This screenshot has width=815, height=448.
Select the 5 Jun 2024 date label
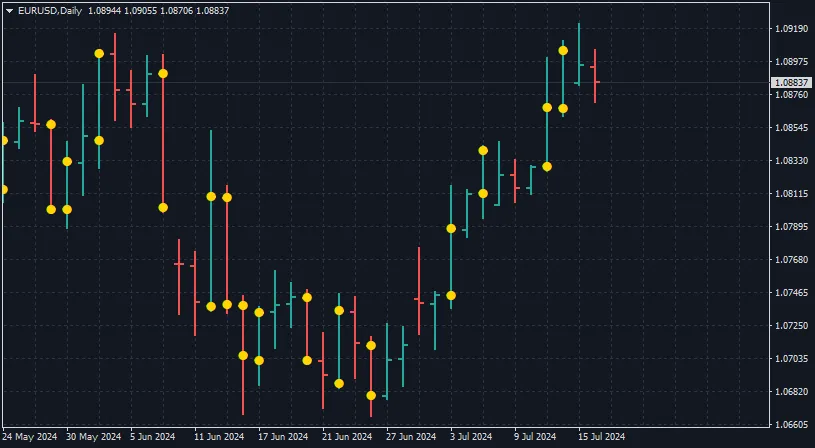tap(153, 437)
